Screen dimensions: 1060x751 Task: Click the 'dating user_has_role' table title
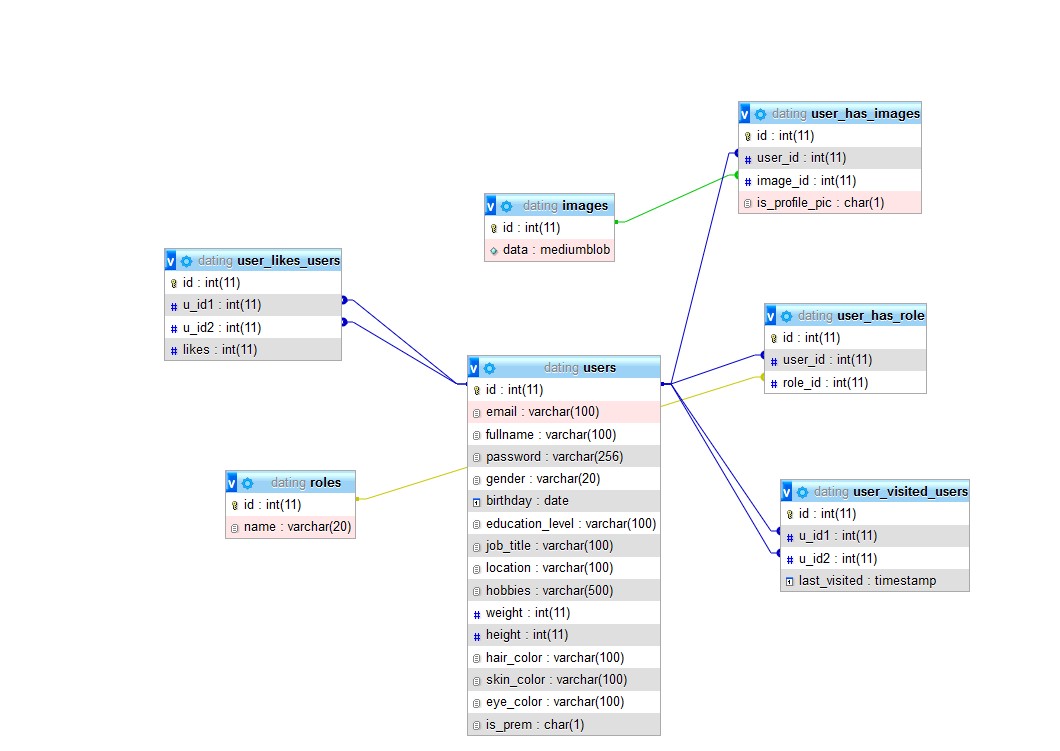click(861, 316)
